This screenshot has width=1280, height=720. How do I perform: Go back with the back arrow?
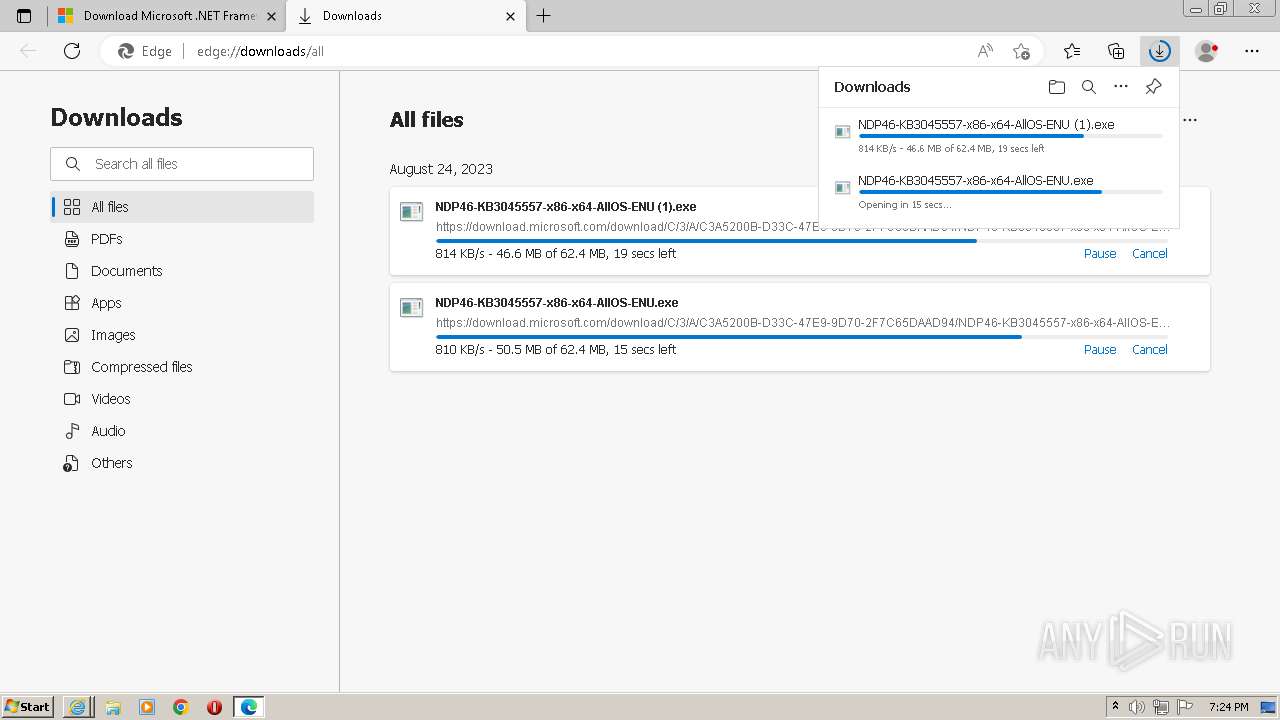pos(28,51)
